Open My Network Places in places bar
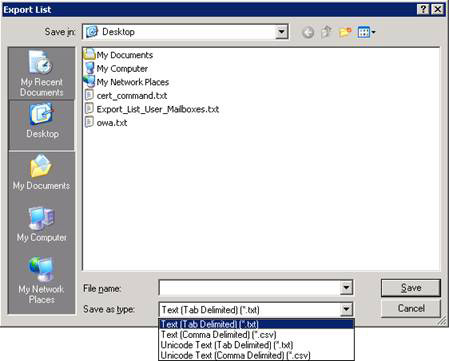Viewport: 449px width, 361px height. 42,280
